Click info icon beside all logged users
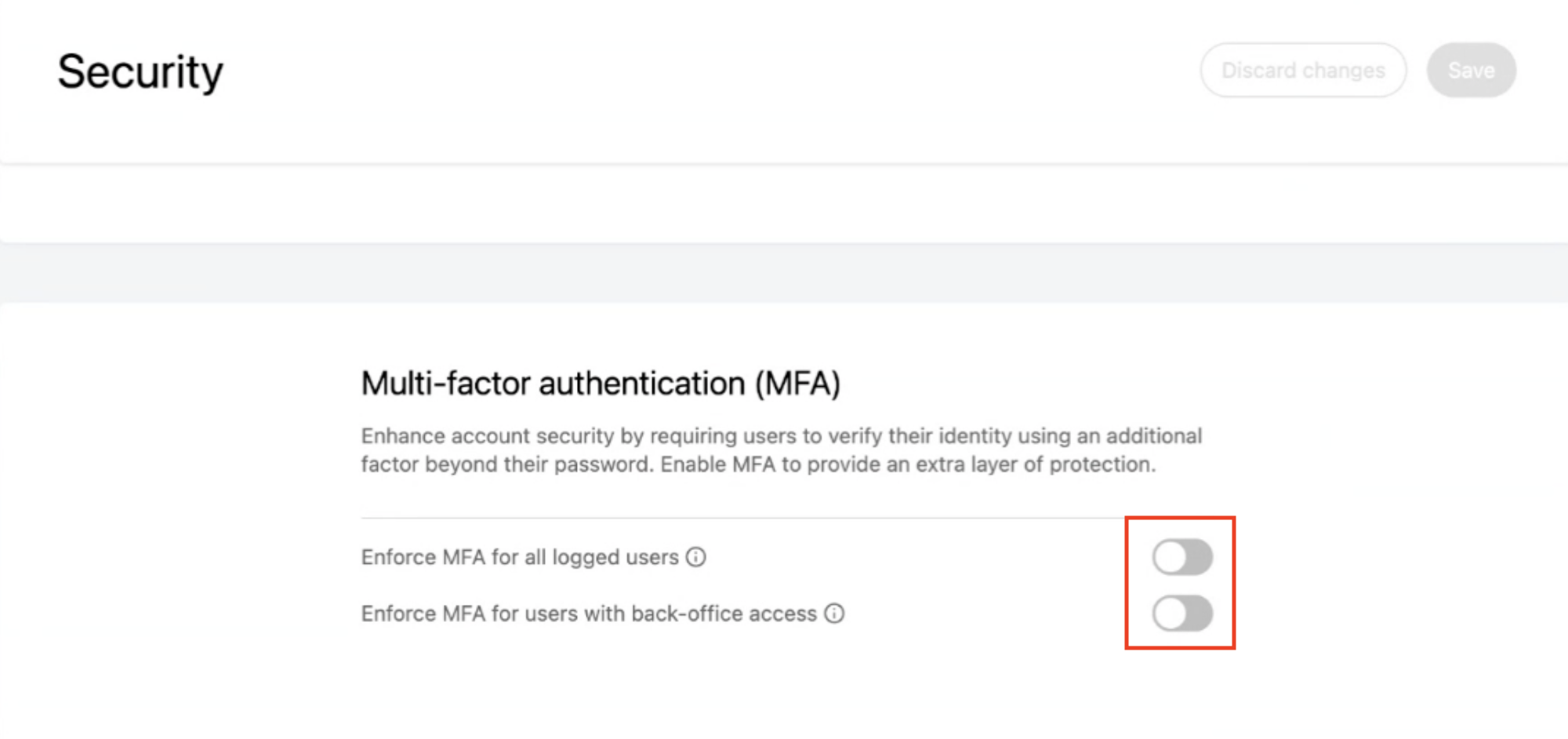 click(695, 557)
